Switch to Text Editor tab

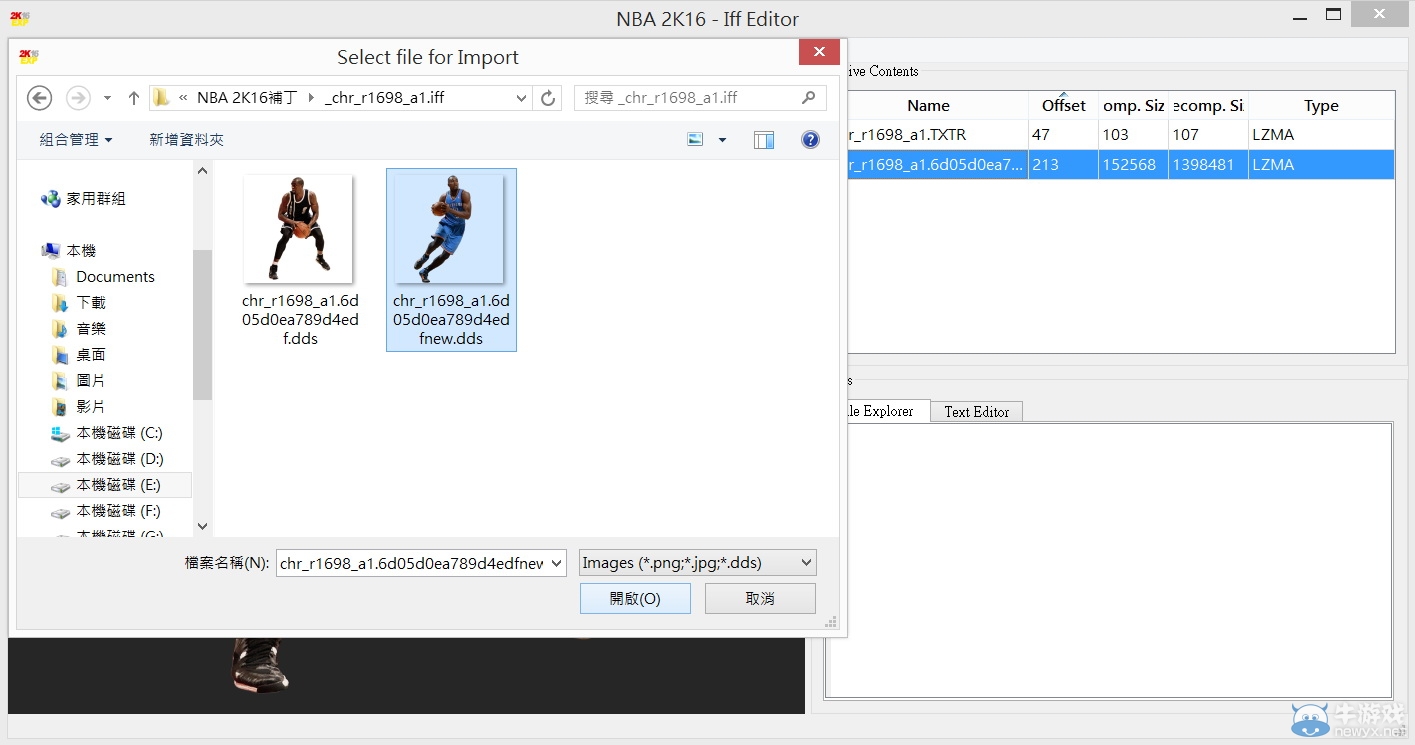pyautogui.click(x=976, y=412)
